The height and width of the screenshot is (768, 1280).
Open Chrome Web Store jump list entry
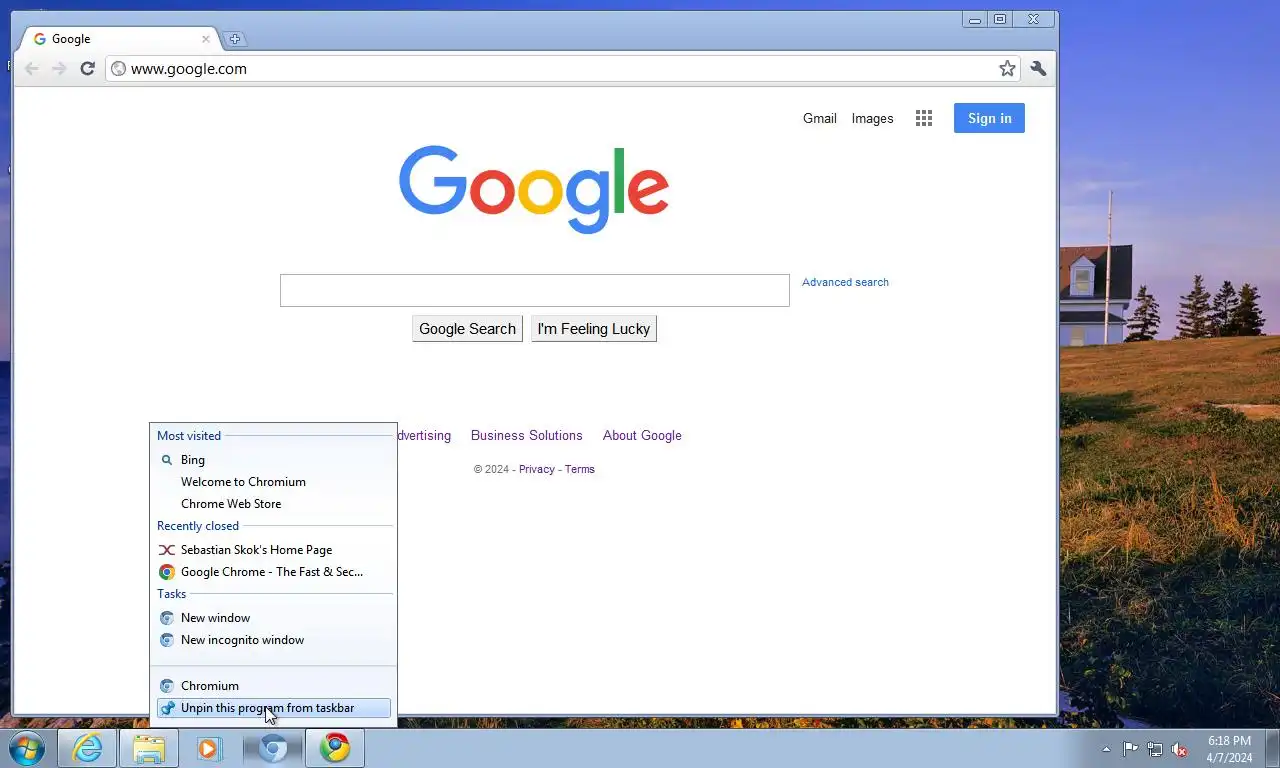click(274, 504)
